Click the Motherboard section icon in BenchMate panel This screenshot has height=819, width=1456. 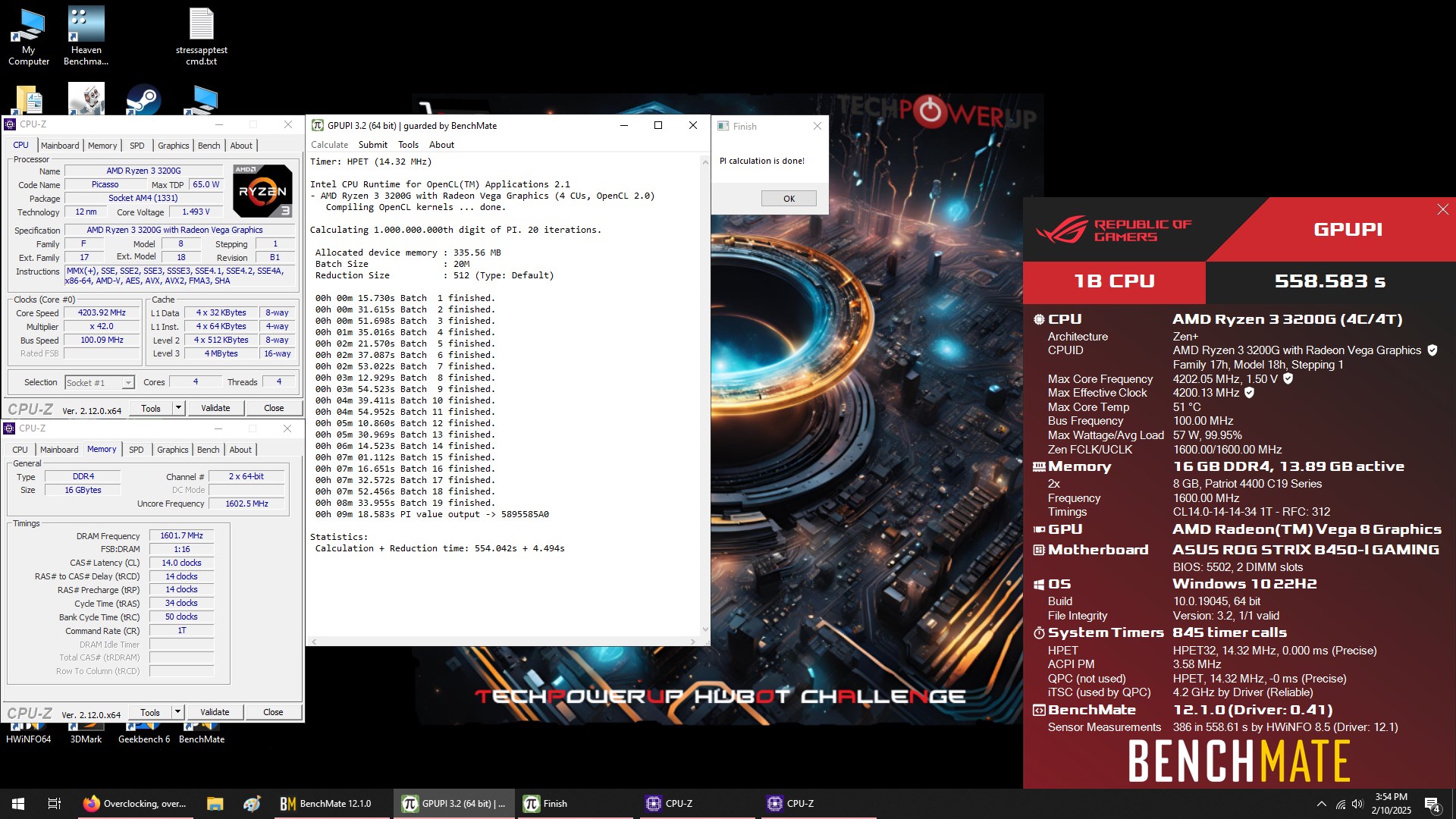[x=1039, y=550]
